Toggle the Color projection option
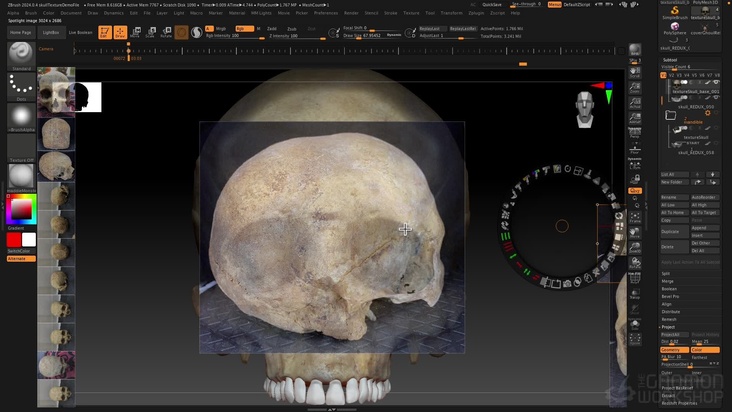 [x=705, y=350]
